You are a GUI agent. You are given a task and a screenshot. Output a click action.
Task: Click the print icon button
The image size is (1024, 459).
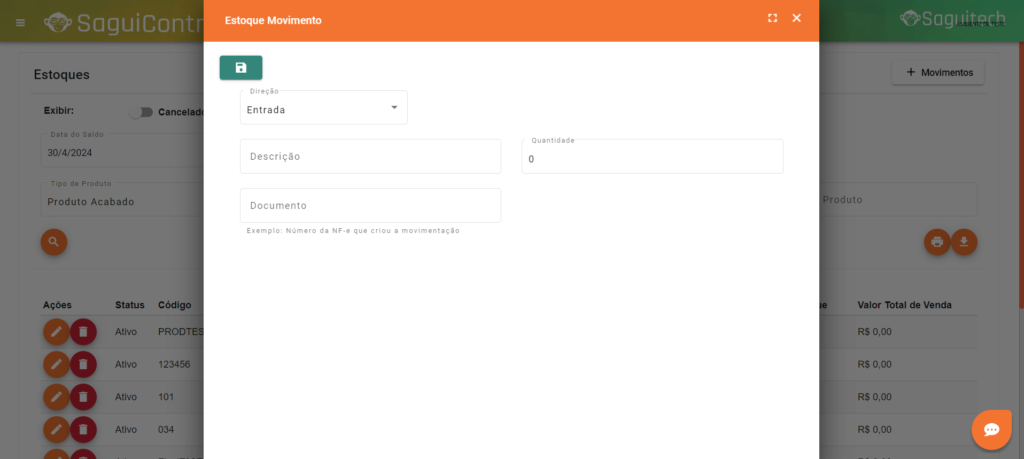(x=937, y=242)
